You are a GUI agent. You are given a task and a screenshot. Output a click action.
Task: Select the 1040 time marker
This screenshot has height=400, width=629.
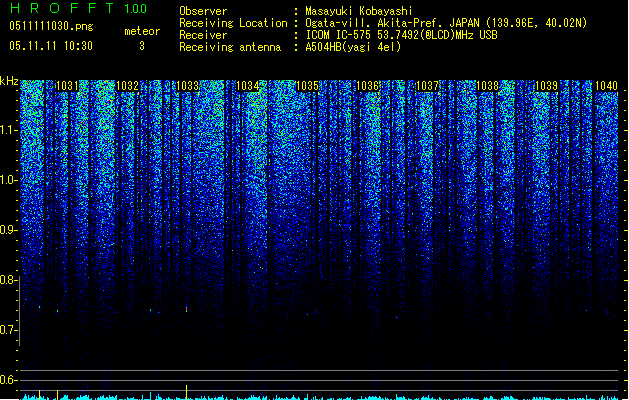tap(606, 85)
